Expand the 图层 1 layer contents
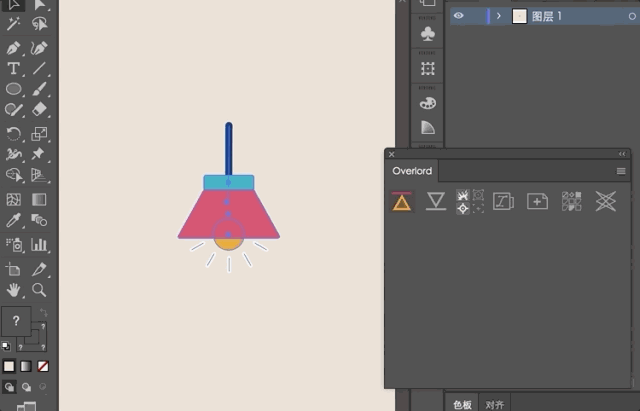640x411 pixels. [x=499, y=16]
